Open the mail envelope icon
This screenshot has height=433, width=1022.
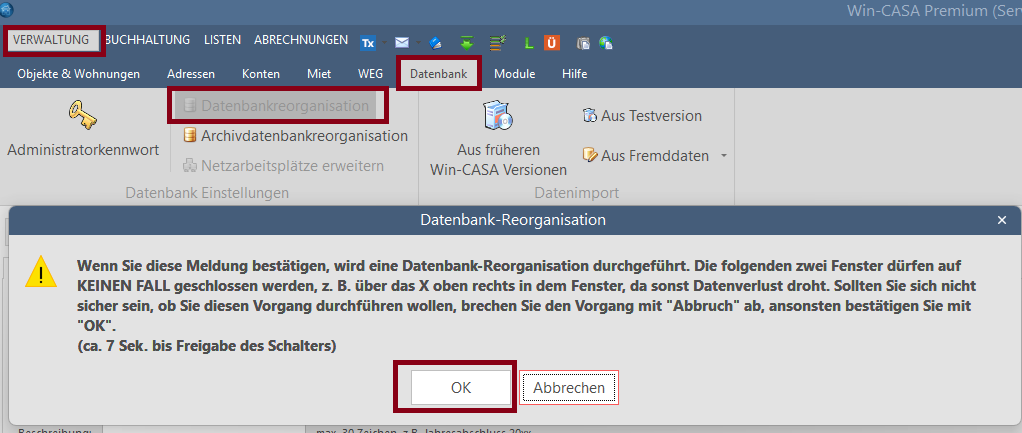[402, 42]
